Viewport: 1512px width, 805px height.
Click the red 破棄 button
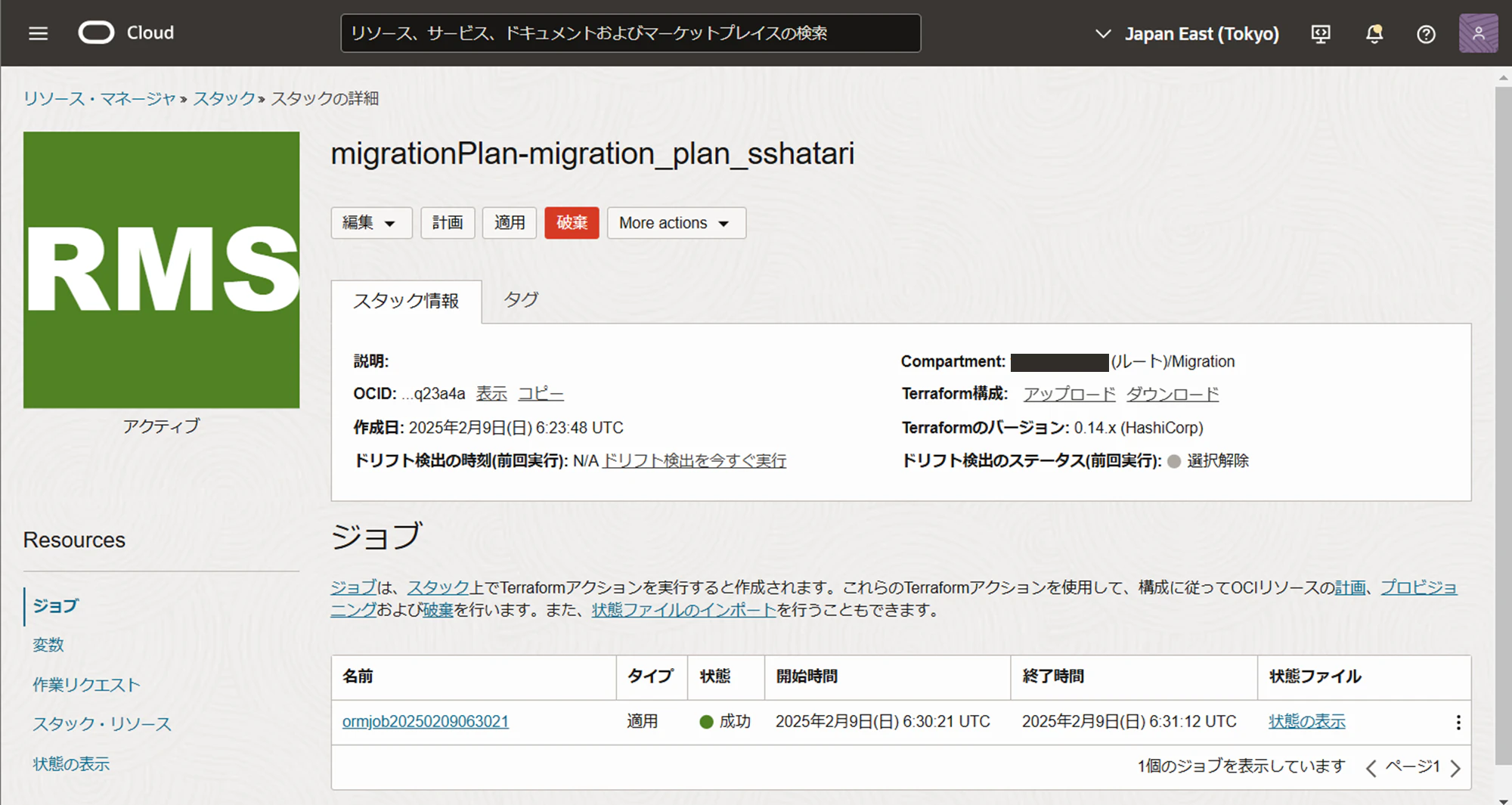pyautogui.click(x=572, y=223)
